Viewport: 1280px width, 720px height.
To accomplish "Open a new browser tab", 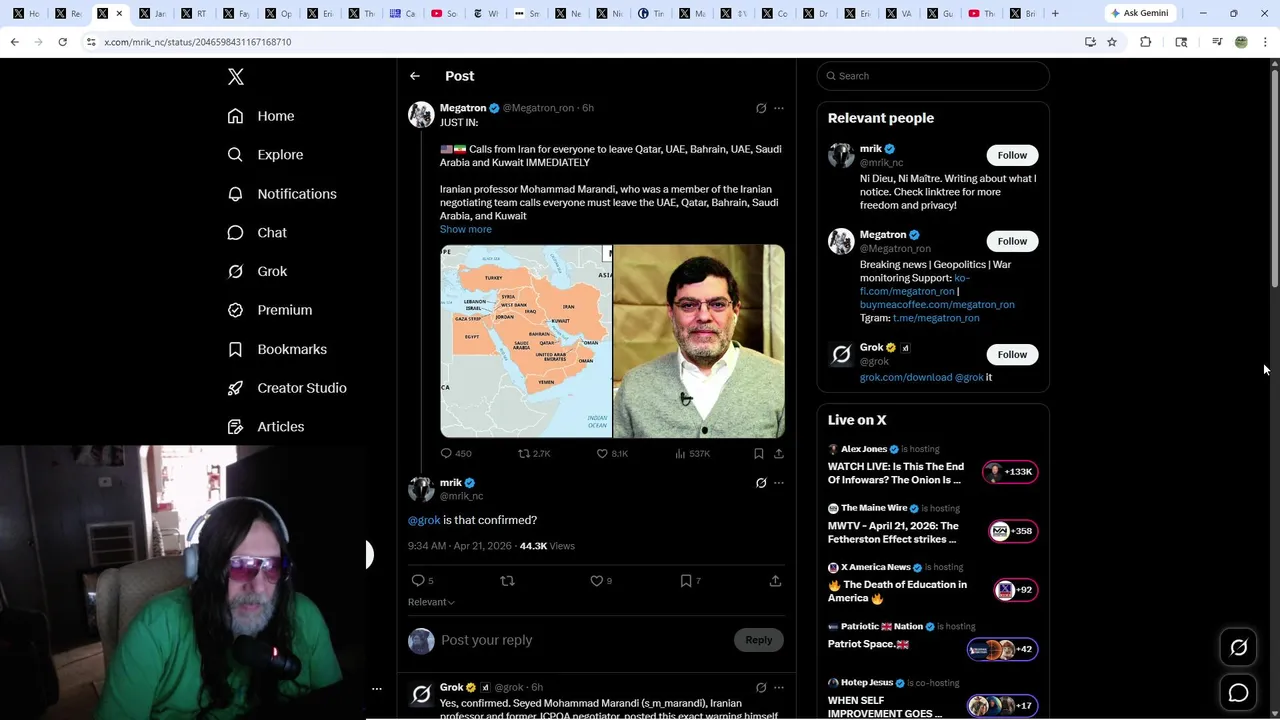I will [1055, 13].
